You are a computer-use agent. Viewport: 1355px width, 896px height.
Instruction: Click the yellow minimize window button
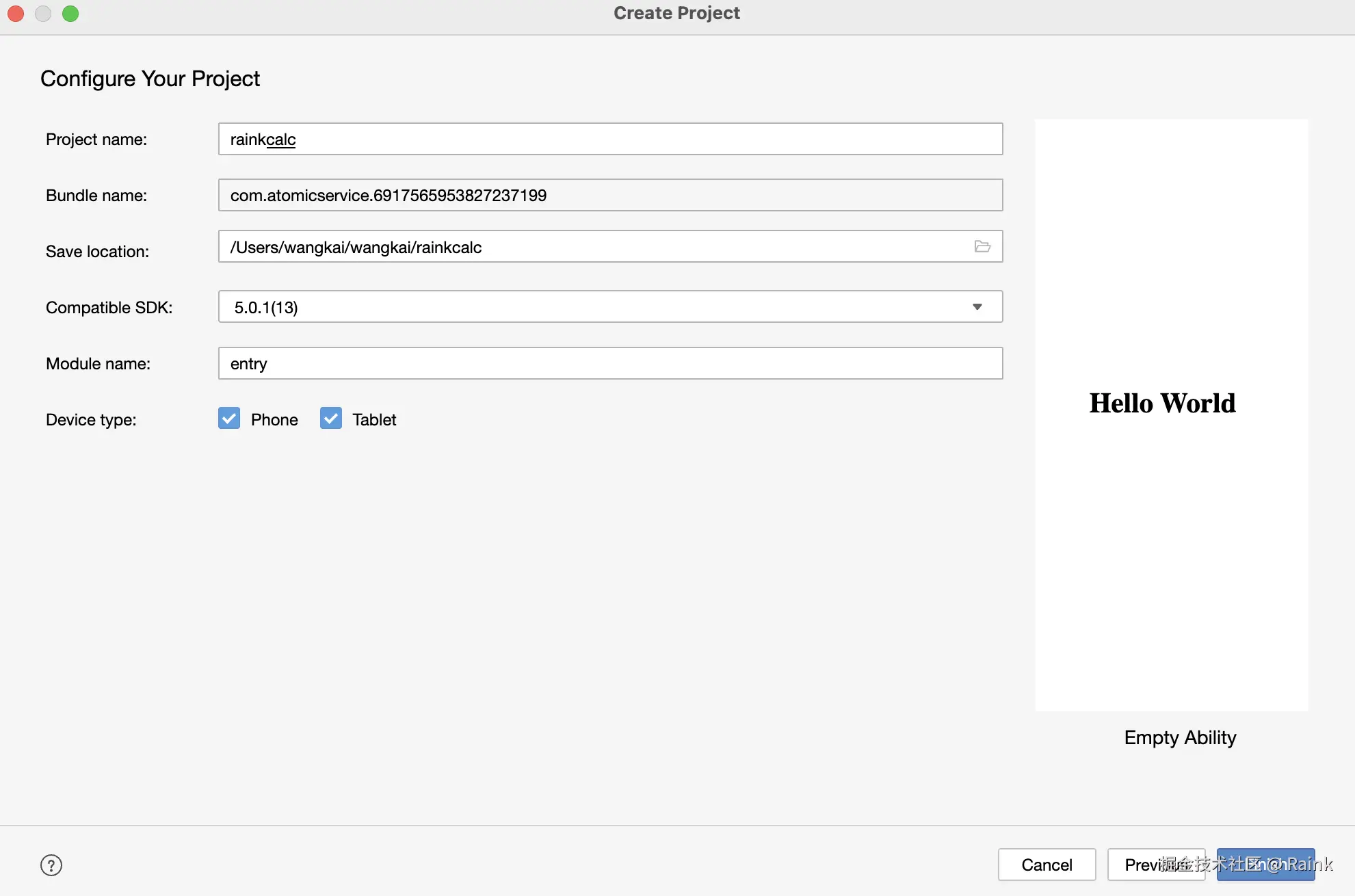coord(43,14)
